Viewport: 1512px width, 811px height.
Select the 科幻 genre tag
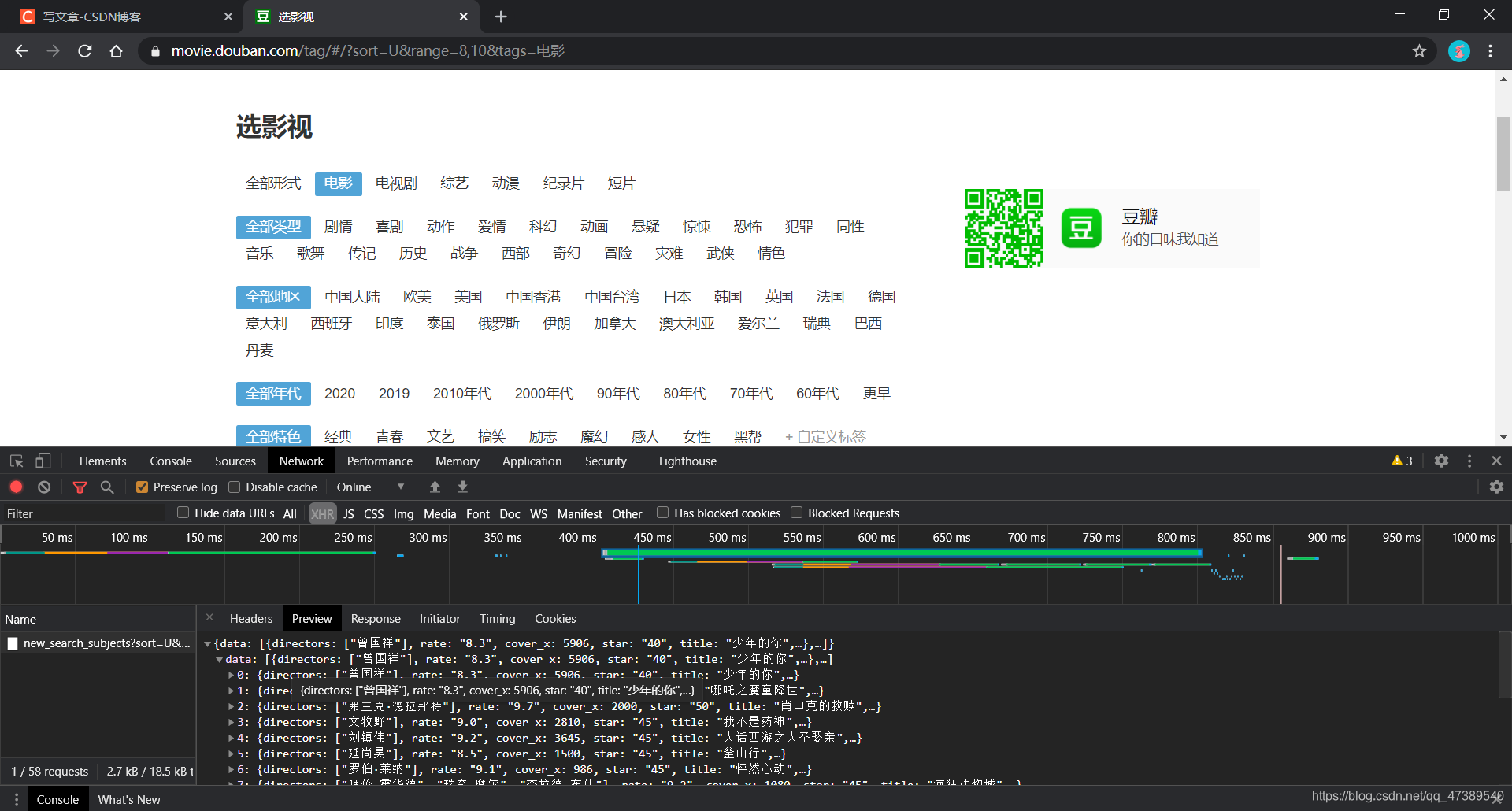pyautogui.click(x=543, y=227)
